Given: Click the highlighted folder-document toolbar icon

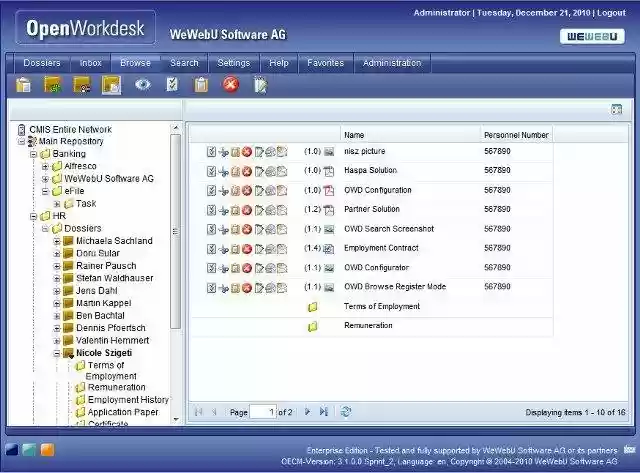Looking at the screenshot, I should coord(111,85).
